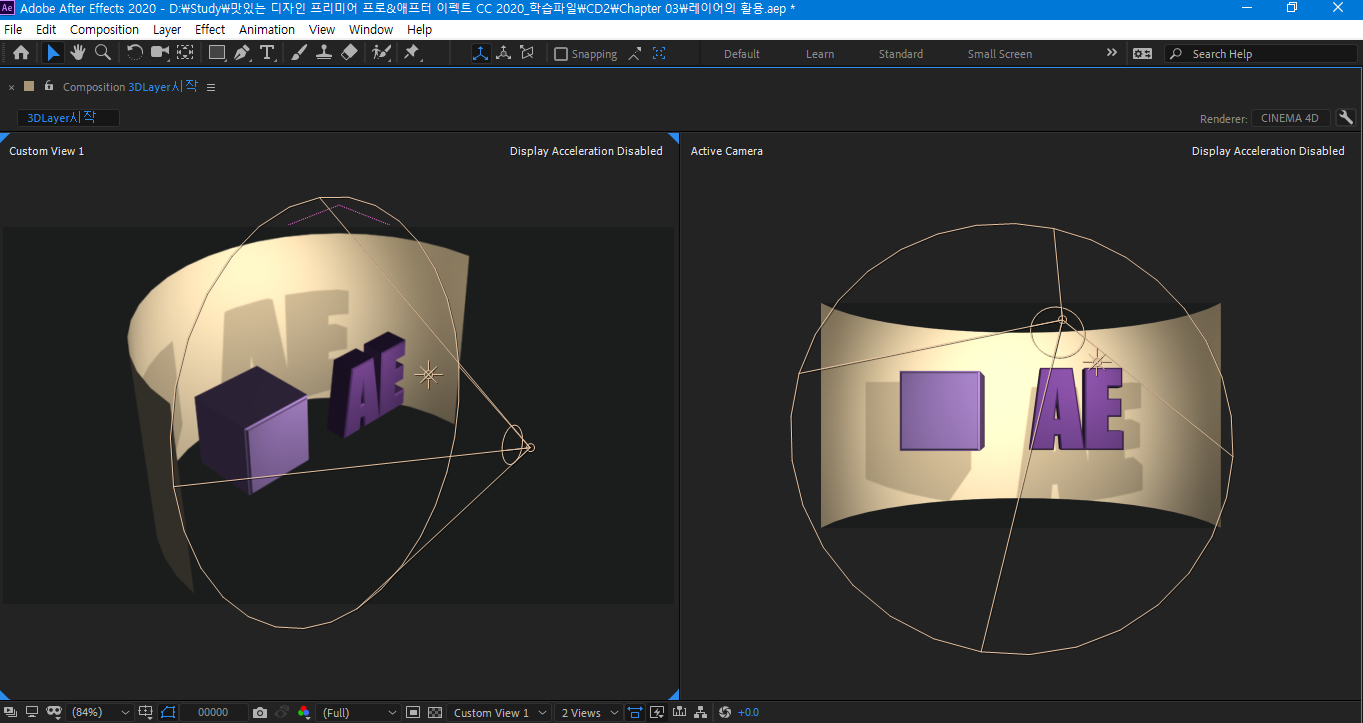Open the Full resolution dropdown

point(358,713)
